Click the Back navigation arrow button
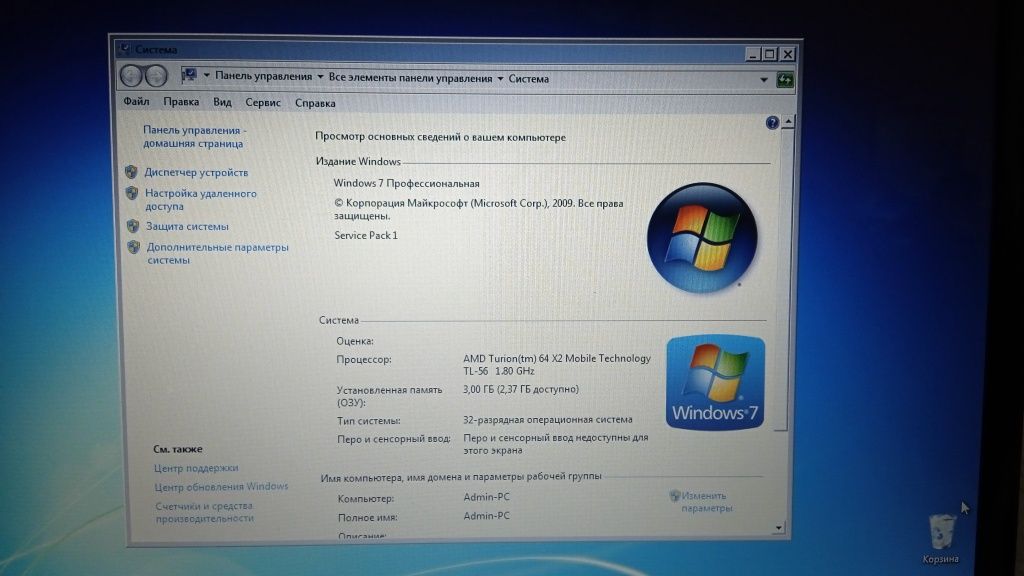 (x=131, y=76)
